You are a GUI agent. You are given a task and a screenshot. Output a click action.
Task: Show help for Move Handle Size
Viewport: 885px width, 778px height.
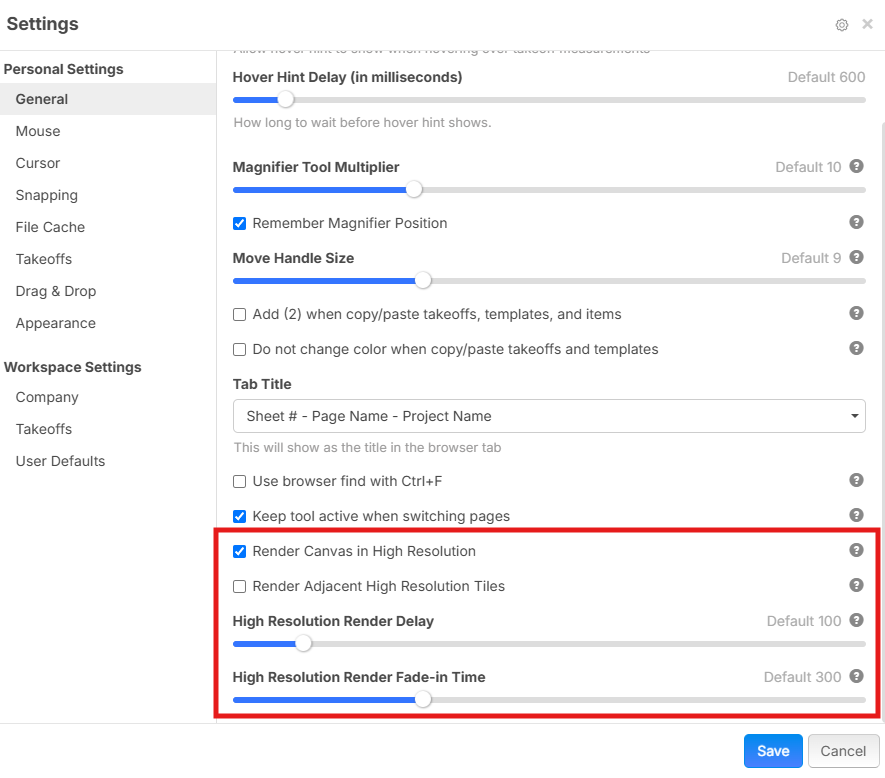tap(856, 257)
